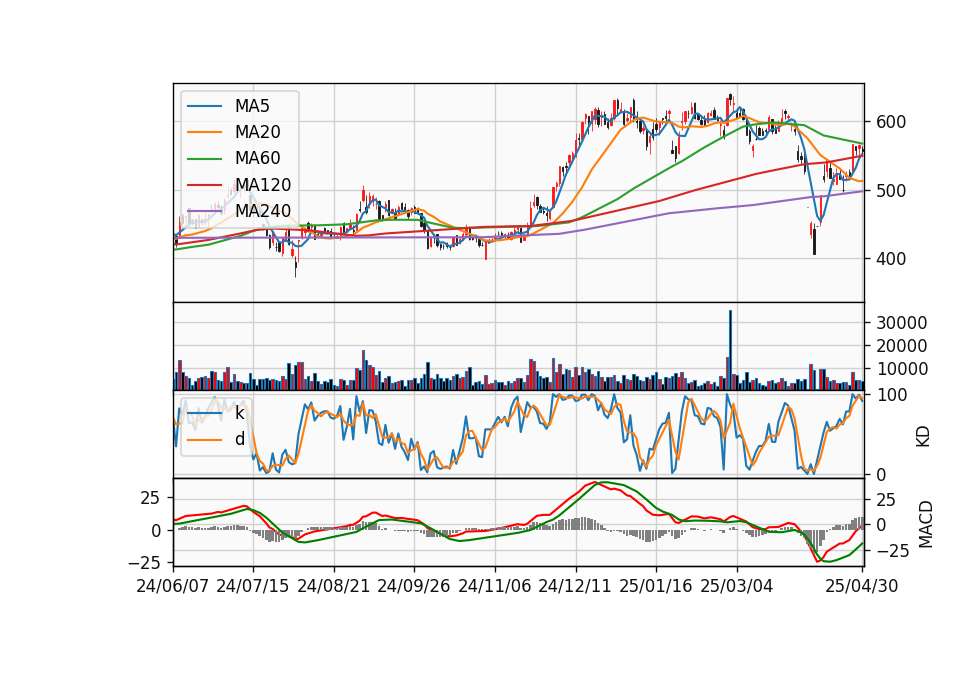Click the green MA60 legend line swatch

(204, 158)
